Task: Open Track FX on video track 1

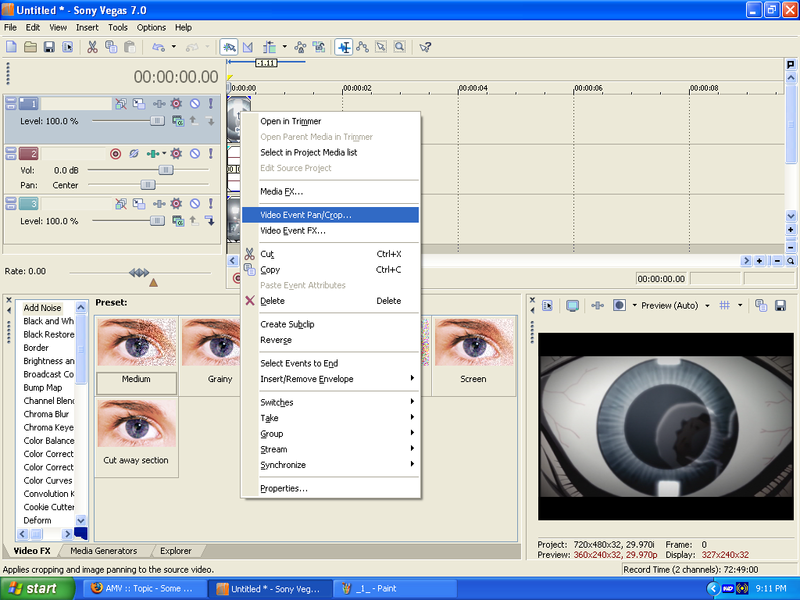Action: point(176,104)
